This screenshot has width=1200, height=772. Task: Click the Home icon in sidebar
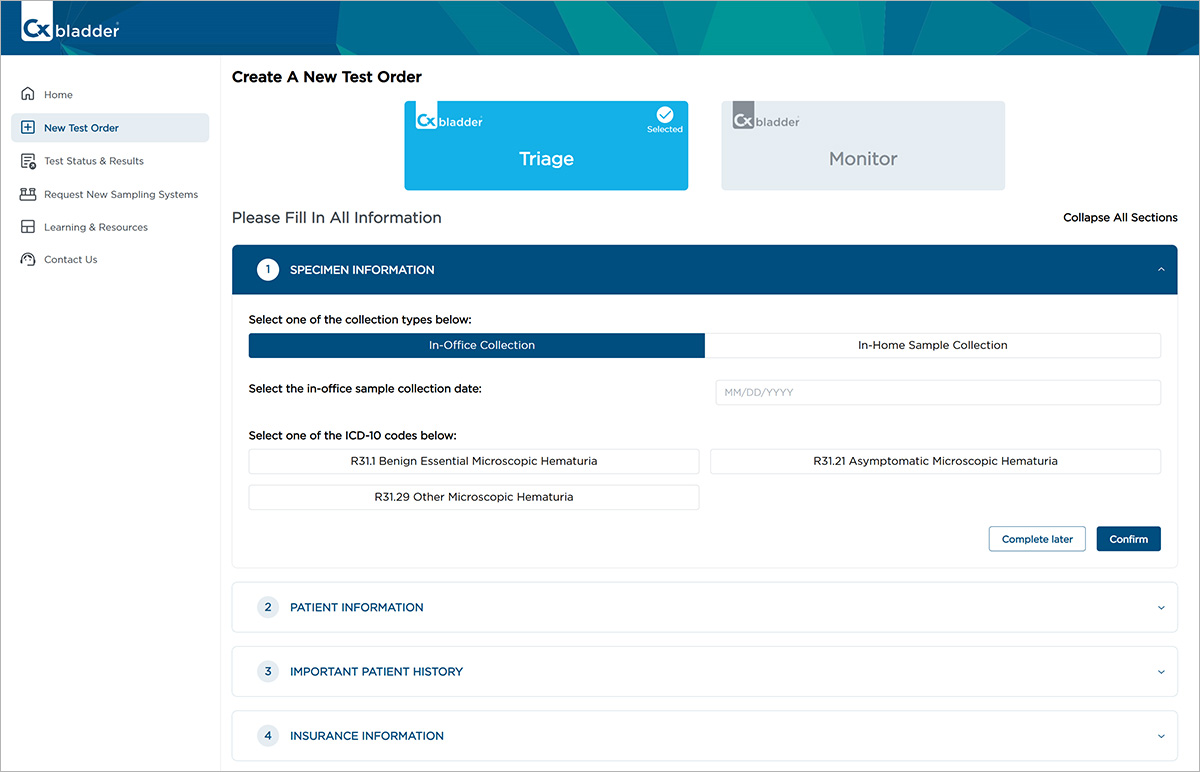pos(28,94)
